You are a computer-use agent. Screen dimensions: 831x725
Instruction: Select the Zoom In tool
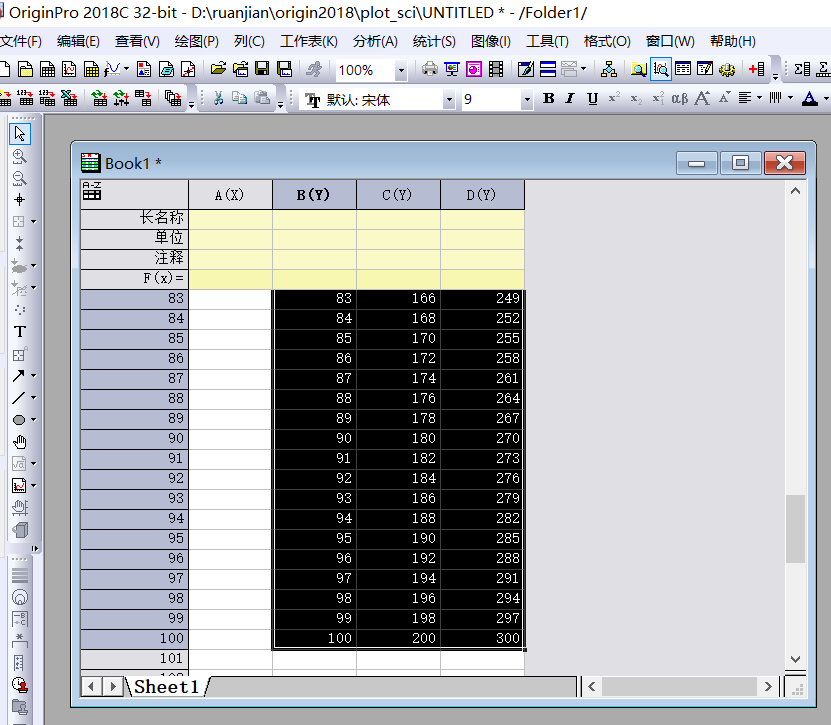click(20, 156)
